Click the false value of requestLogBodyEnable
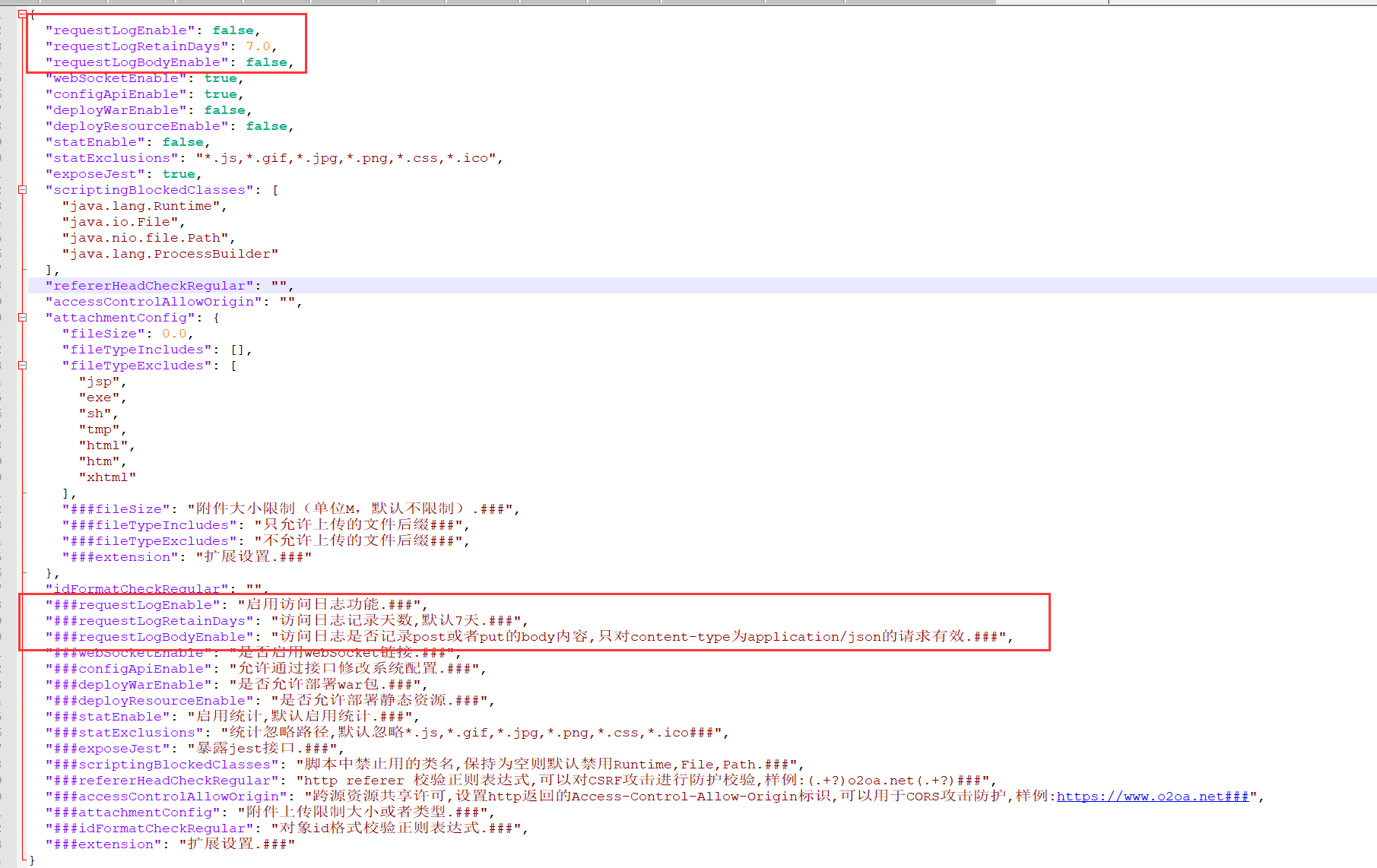Image resolution: width=1377 pixels, height=868 pixels. click(266, 62)
